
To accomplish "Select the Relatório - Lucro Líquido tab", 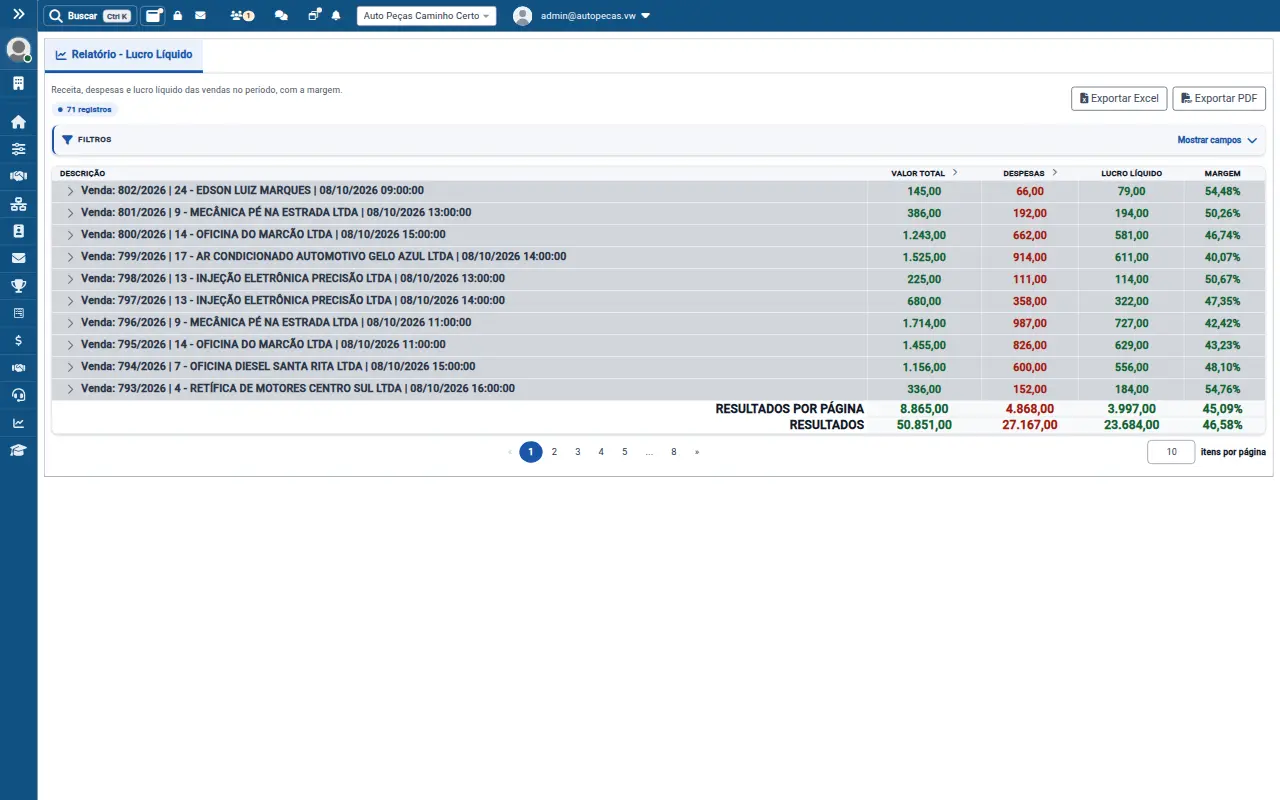I will pos(124,55).
